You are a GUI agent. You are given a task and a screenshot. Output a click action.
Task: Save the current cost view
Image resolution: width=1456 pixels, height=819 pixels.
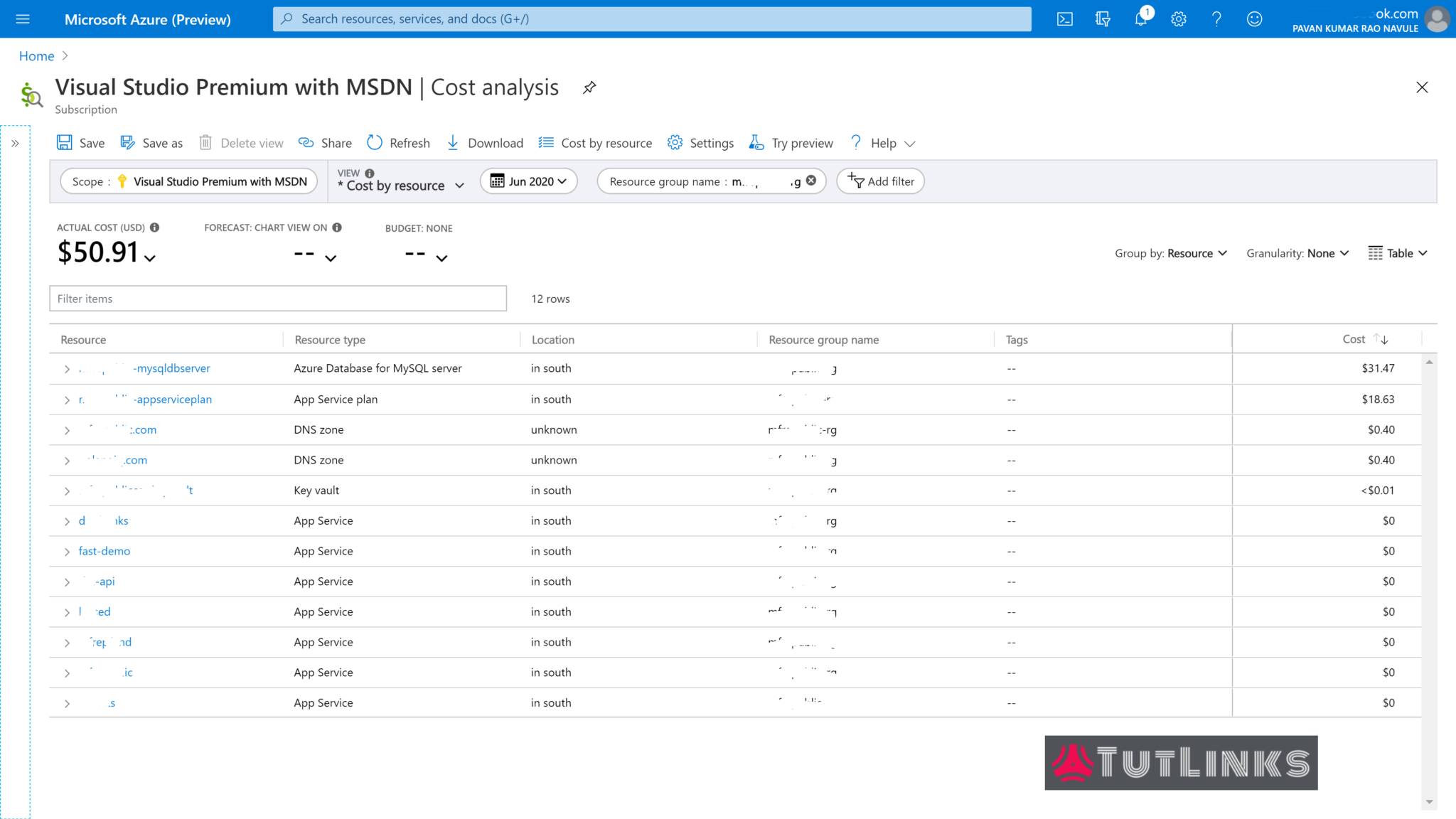(x=80, y=143)
